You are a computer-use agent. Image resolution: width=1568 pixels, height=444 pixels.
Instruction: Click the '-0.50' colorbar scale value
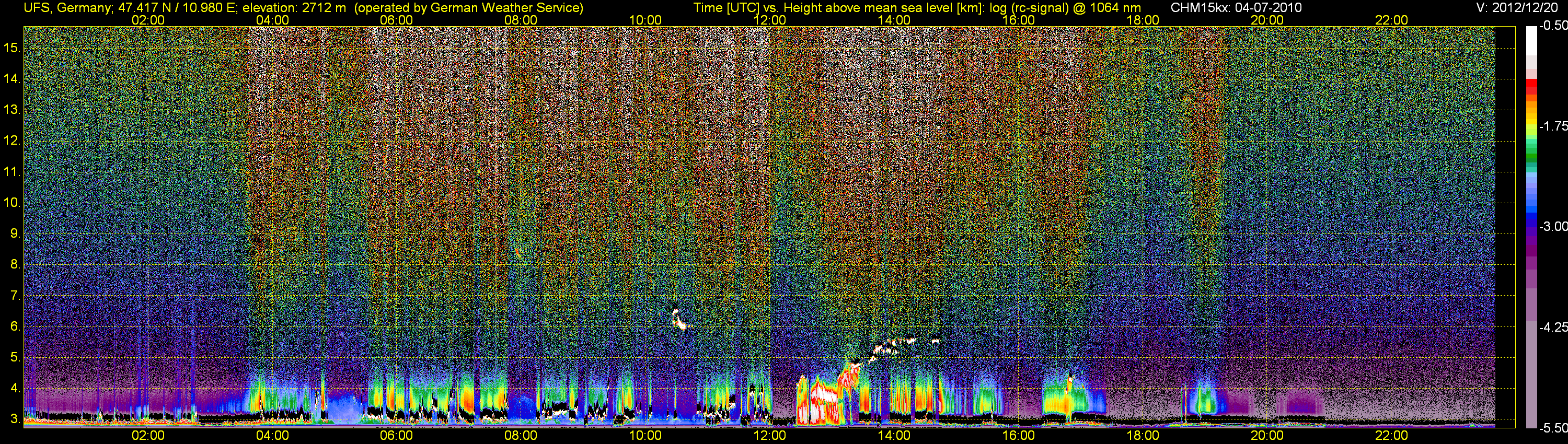pyautogui.click(x=1553, y=26)
